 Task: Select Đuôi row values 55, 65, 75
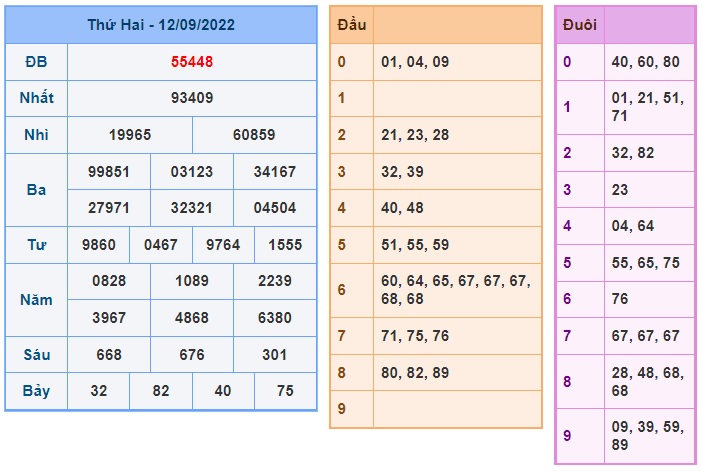[646, 263]
